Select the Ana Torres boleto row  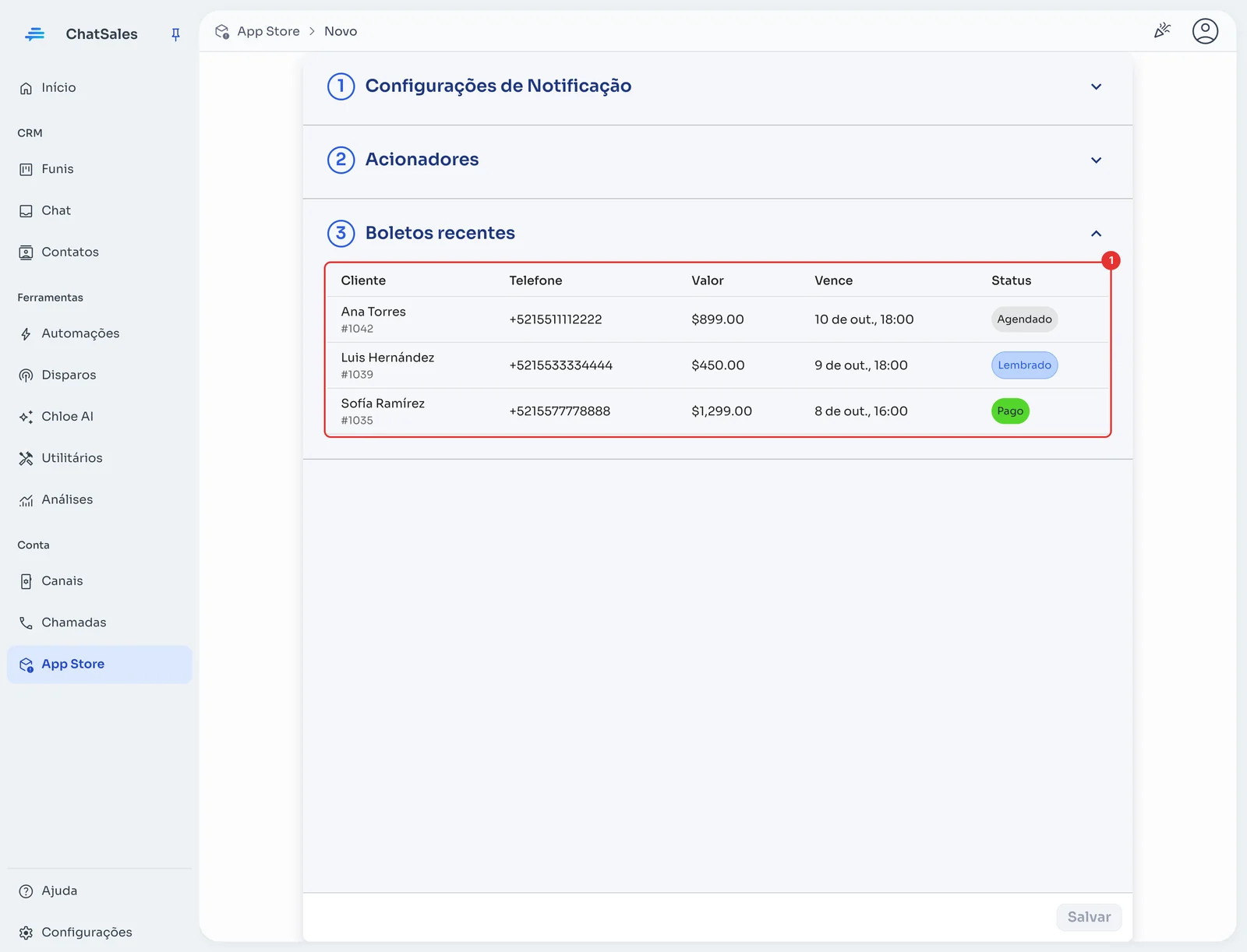pos(717,319)
